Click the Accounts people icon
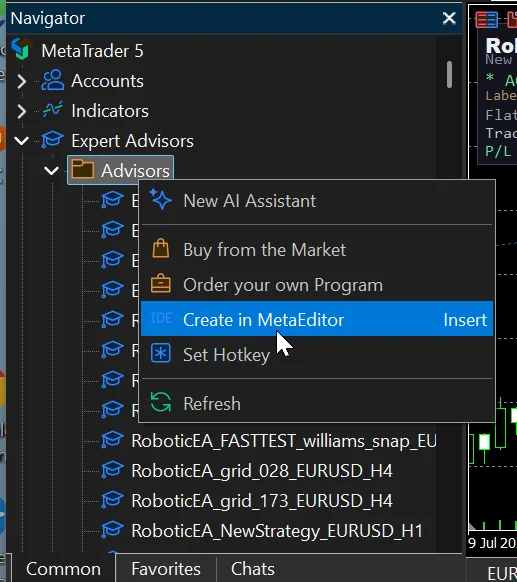Viewport: 517px width, 582px height. 52,80
